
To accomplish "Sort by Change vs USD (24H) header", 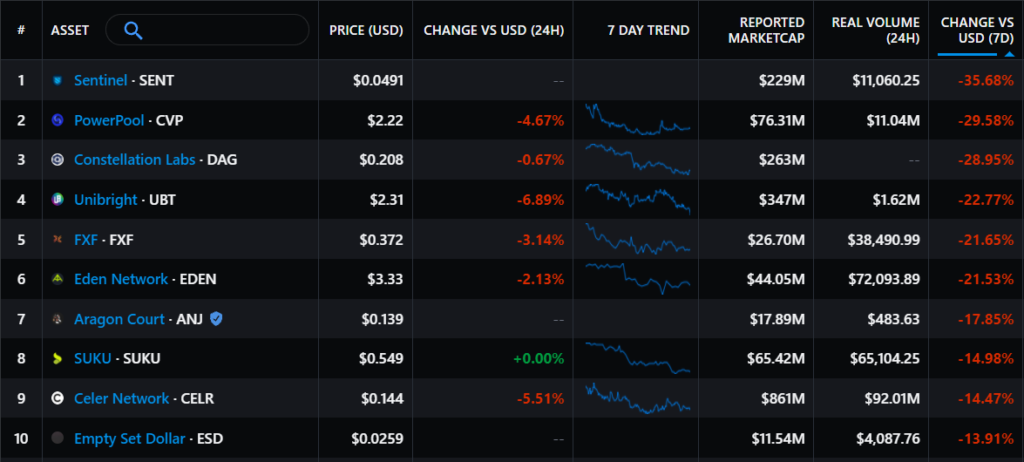I will pyautogui.click(x=494, y=30).
